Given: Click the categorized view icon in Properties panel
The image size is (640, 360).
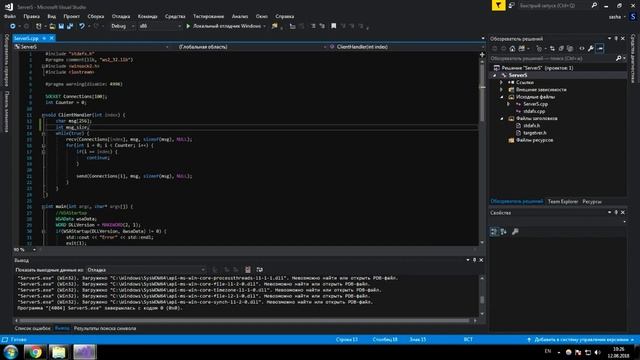Looking at the screenshot, I should [494, 232].
